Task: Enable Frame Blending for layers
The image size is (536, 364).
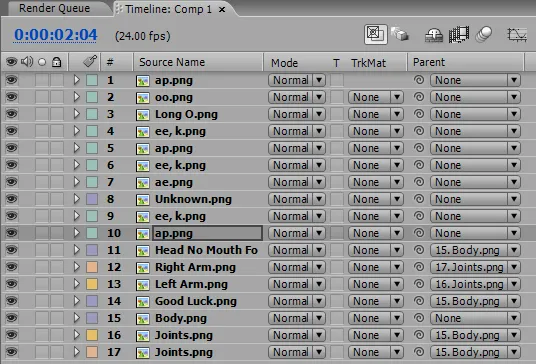Action: tap(458, 35)
